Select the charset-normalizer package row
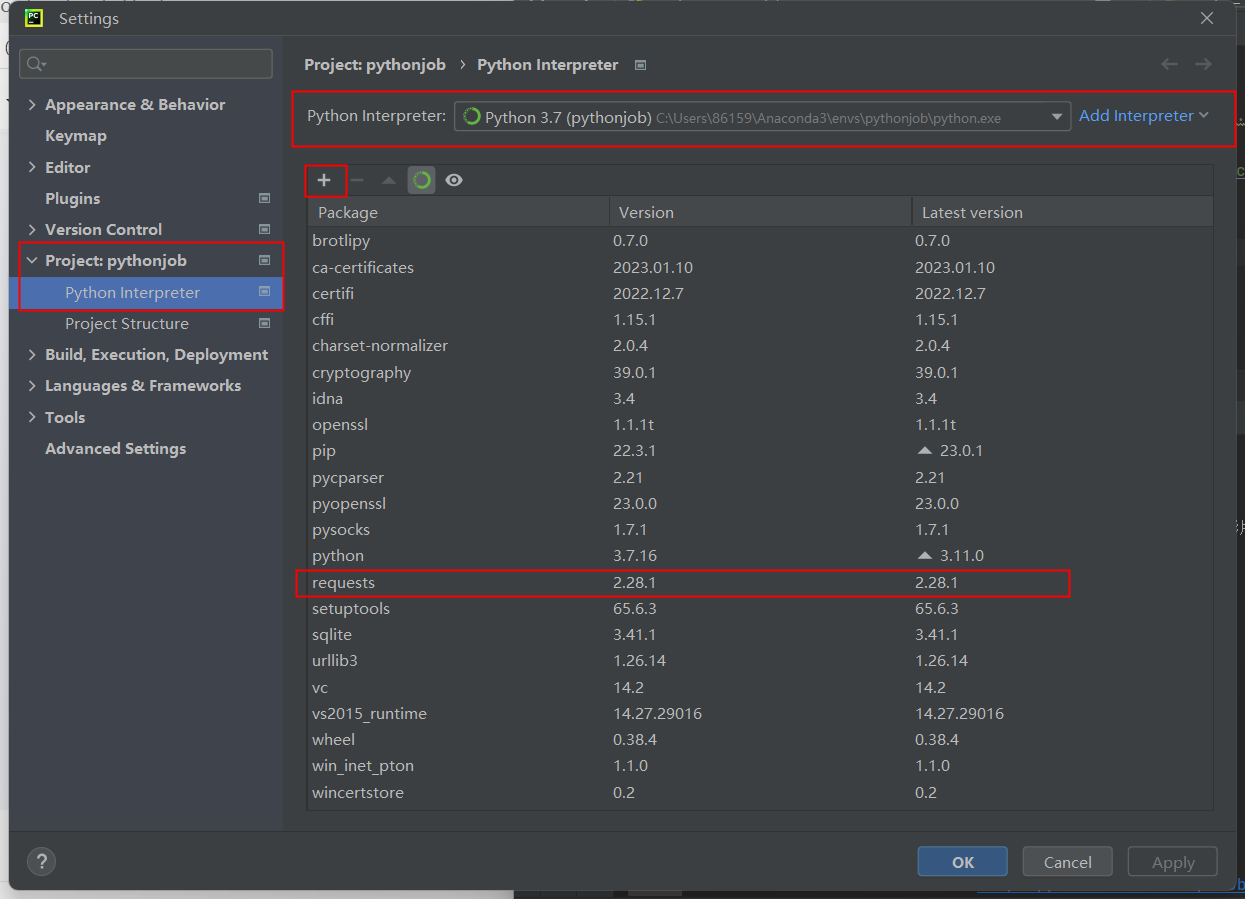This screenshot has height=899, width=1245. [760, 346]
